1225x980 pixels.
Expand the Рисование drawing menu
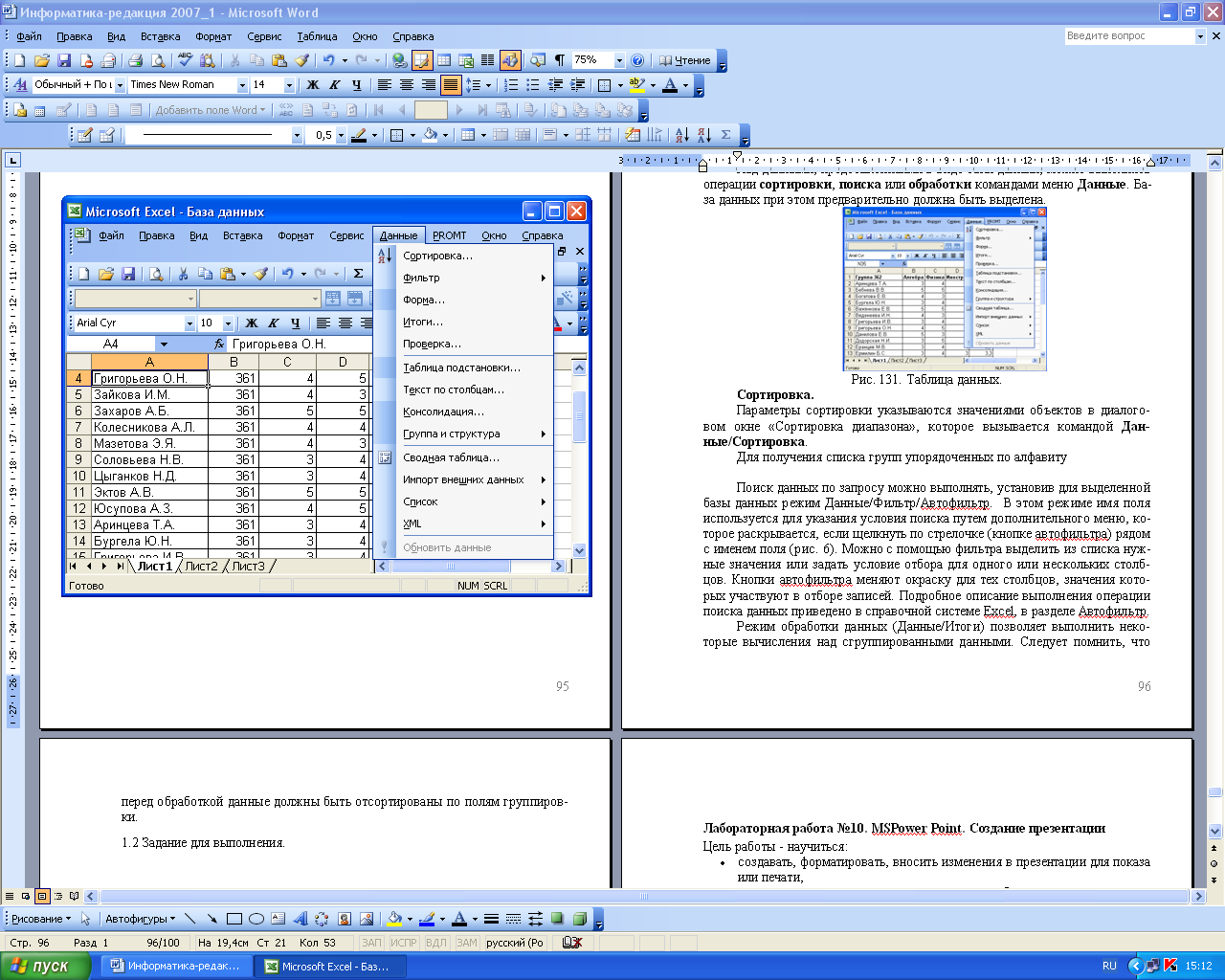click(x=41, y=919)
